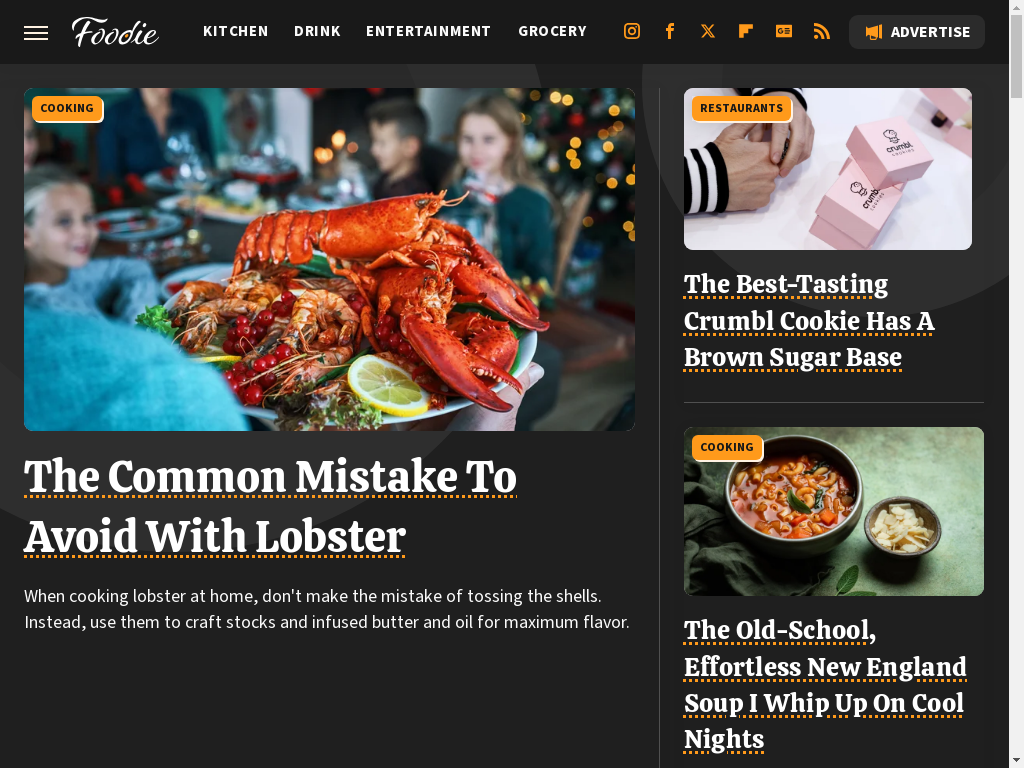Go to Foodie's Instagram page
1024x768 pixels.
[x=632, y=31]
